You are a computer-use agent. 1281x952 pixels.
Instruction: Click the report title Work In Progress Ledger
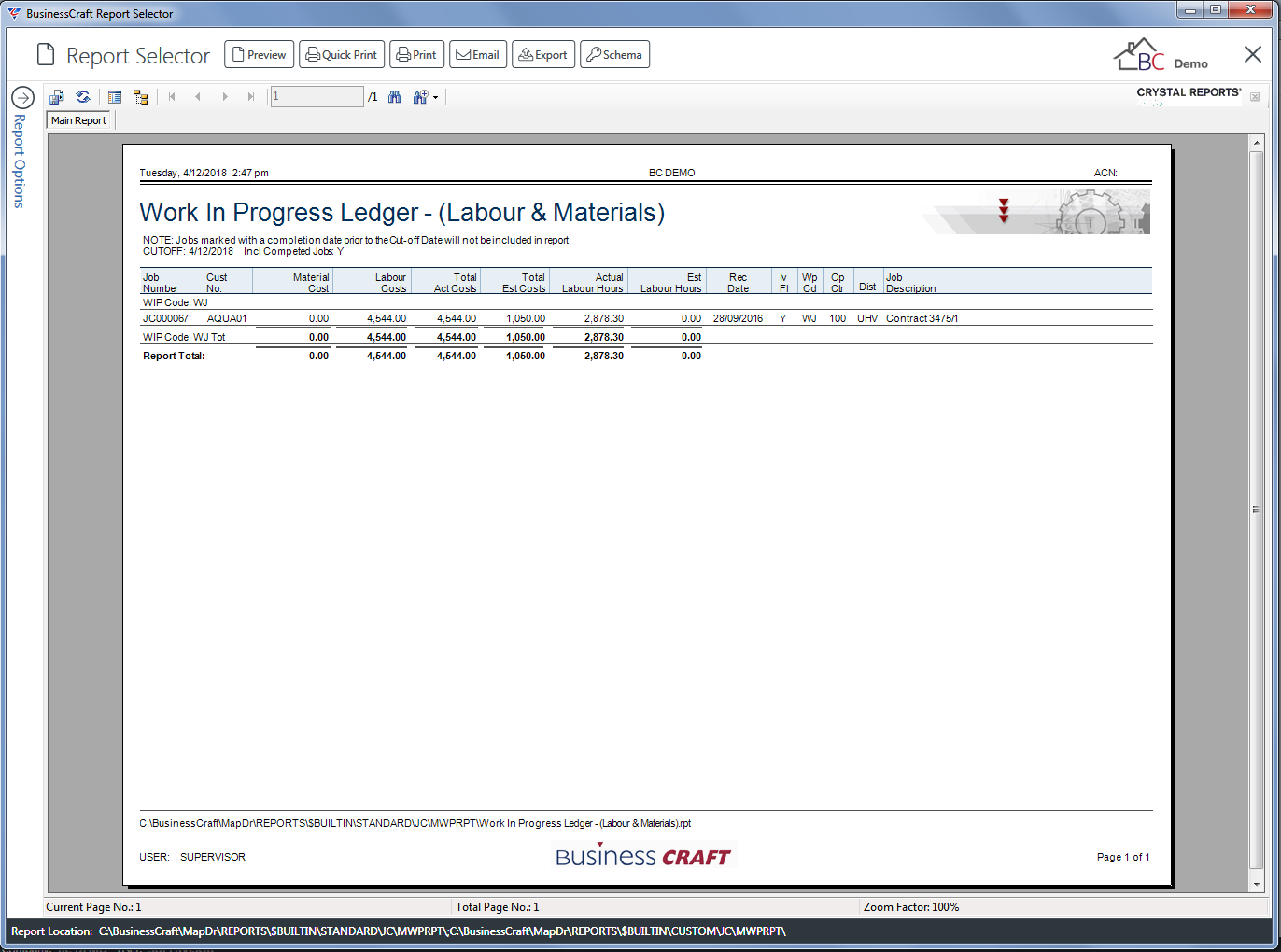[401, 213]
